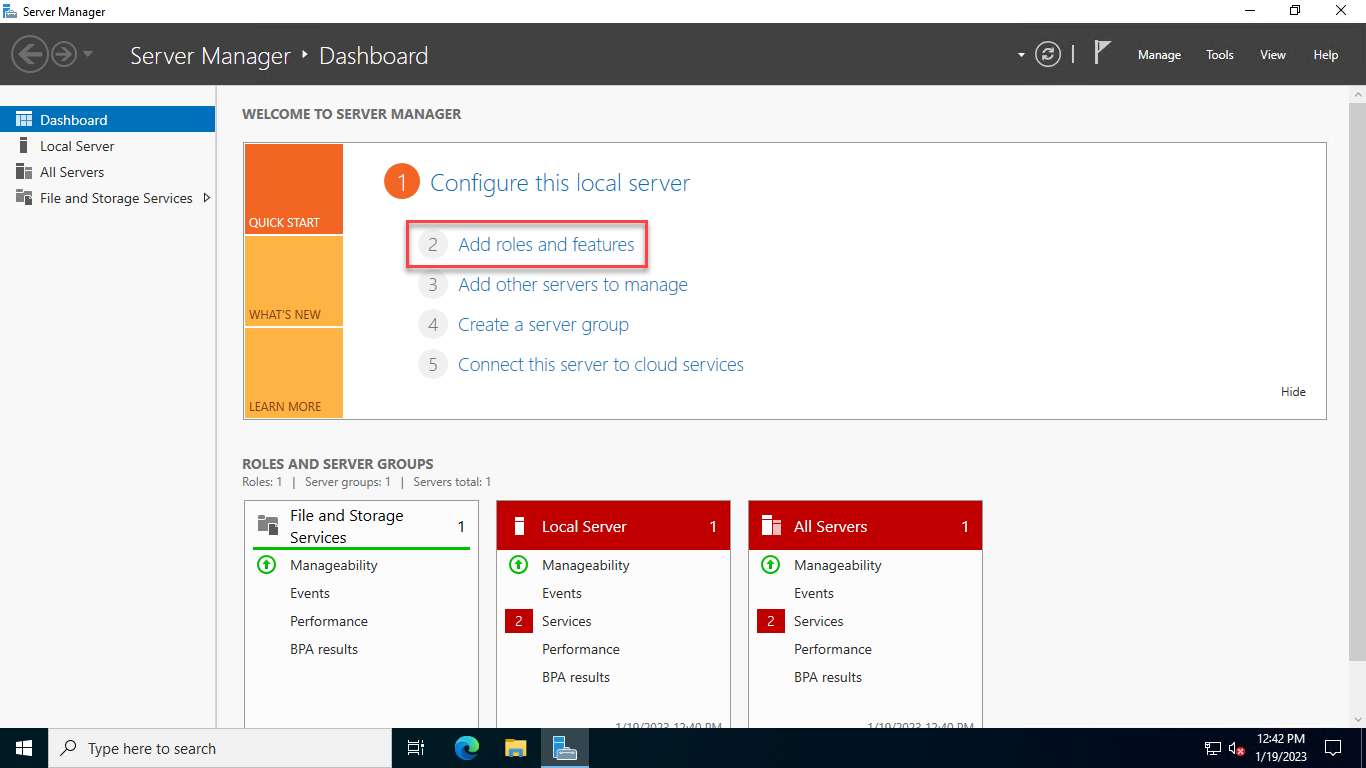Click the All Servers sidebar icon

pyautogui.click(x=24, y=172)
